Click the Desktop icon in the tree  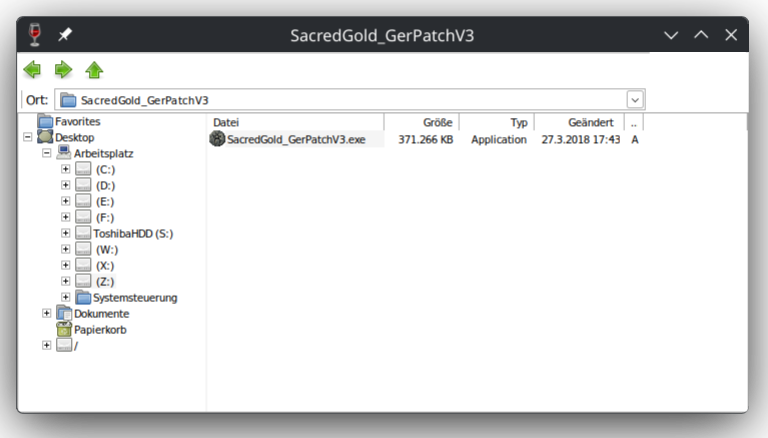pos(46,137)
